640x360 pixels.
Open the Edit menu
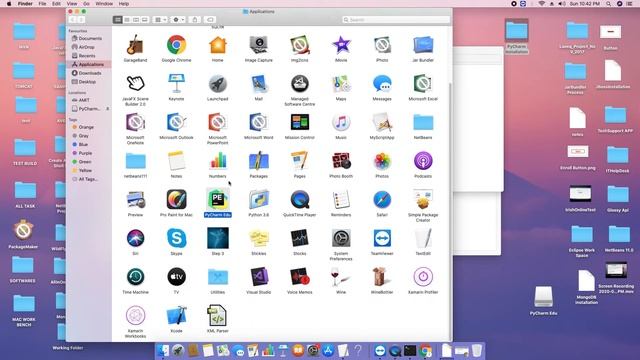(56, 4)
